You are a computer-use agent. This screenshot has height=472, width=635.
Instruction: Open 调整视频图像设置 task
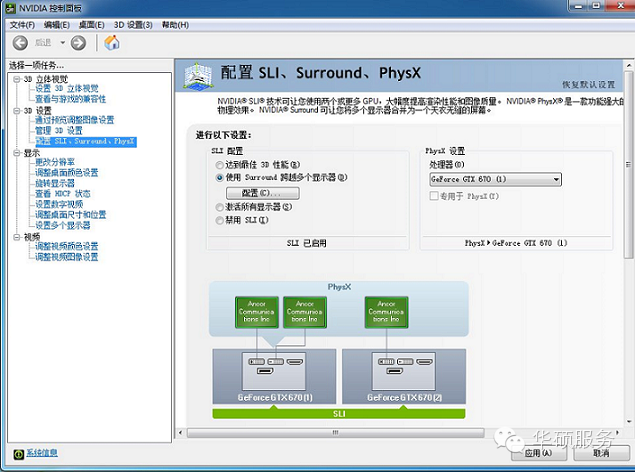point(66,257)
